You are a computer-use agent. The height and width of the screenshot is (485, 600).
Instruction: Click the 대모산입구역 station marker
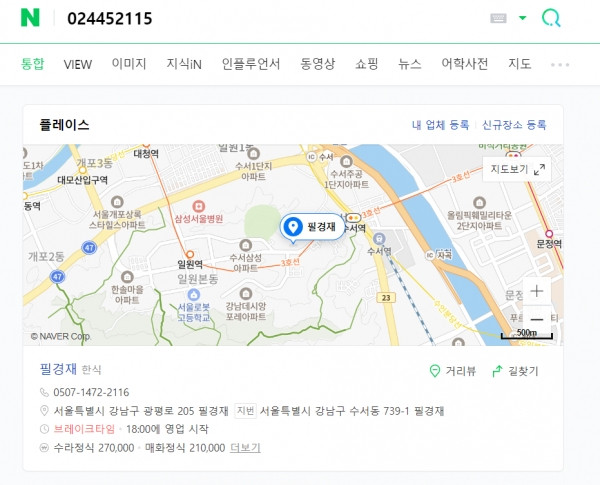[x=82, y=170]
